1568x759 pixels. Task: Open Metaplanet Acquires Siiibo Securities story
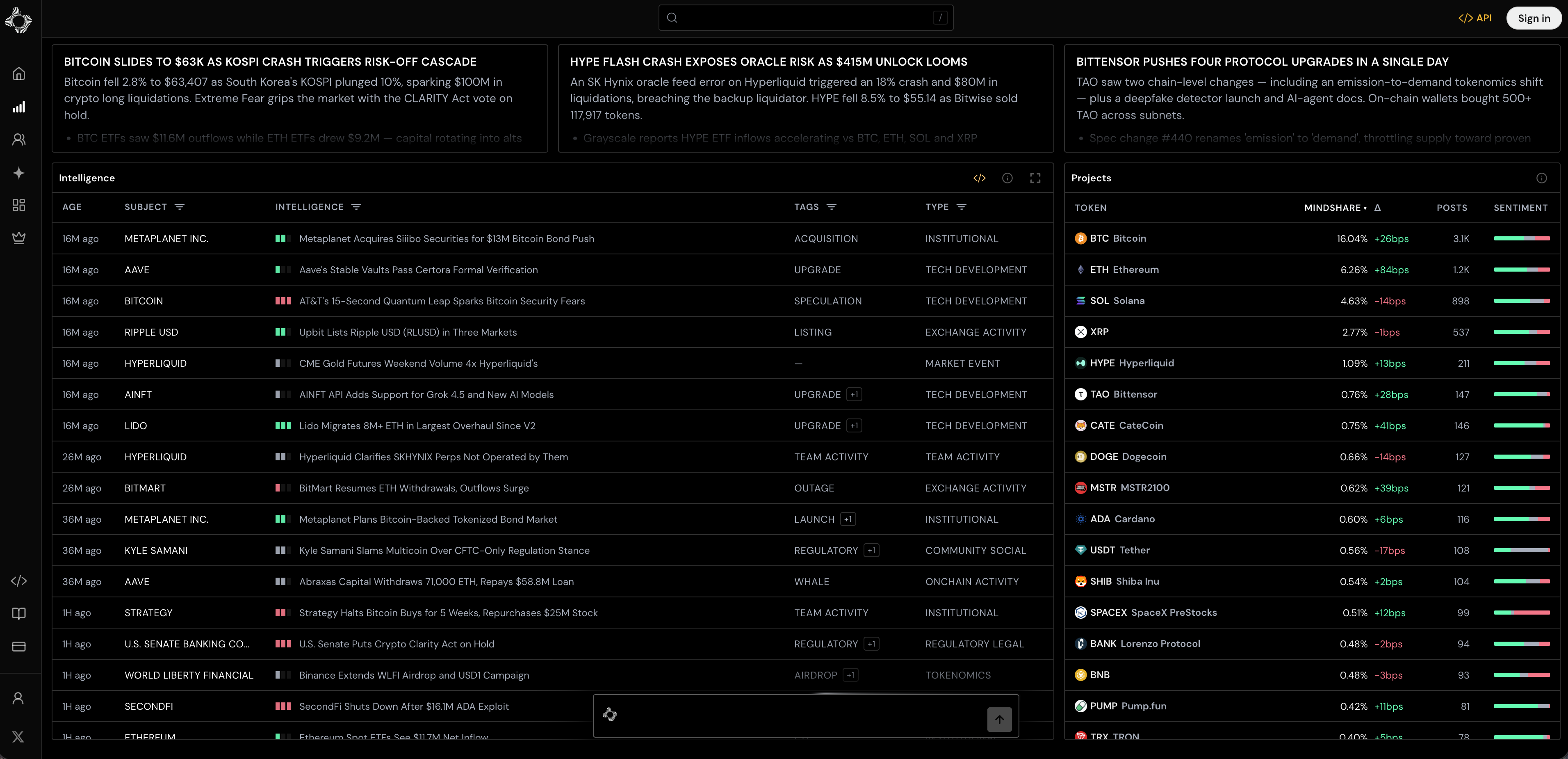(447, 239)
